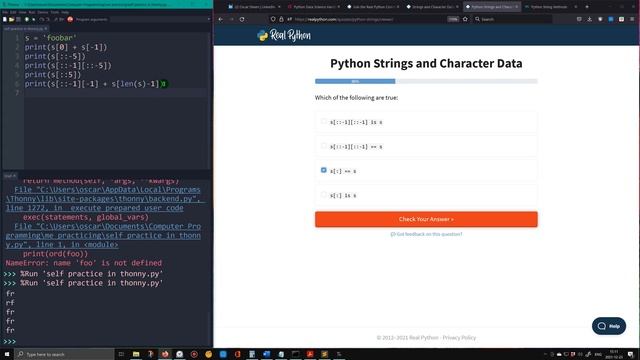Switch to Python Data Science browser tab

313,7
